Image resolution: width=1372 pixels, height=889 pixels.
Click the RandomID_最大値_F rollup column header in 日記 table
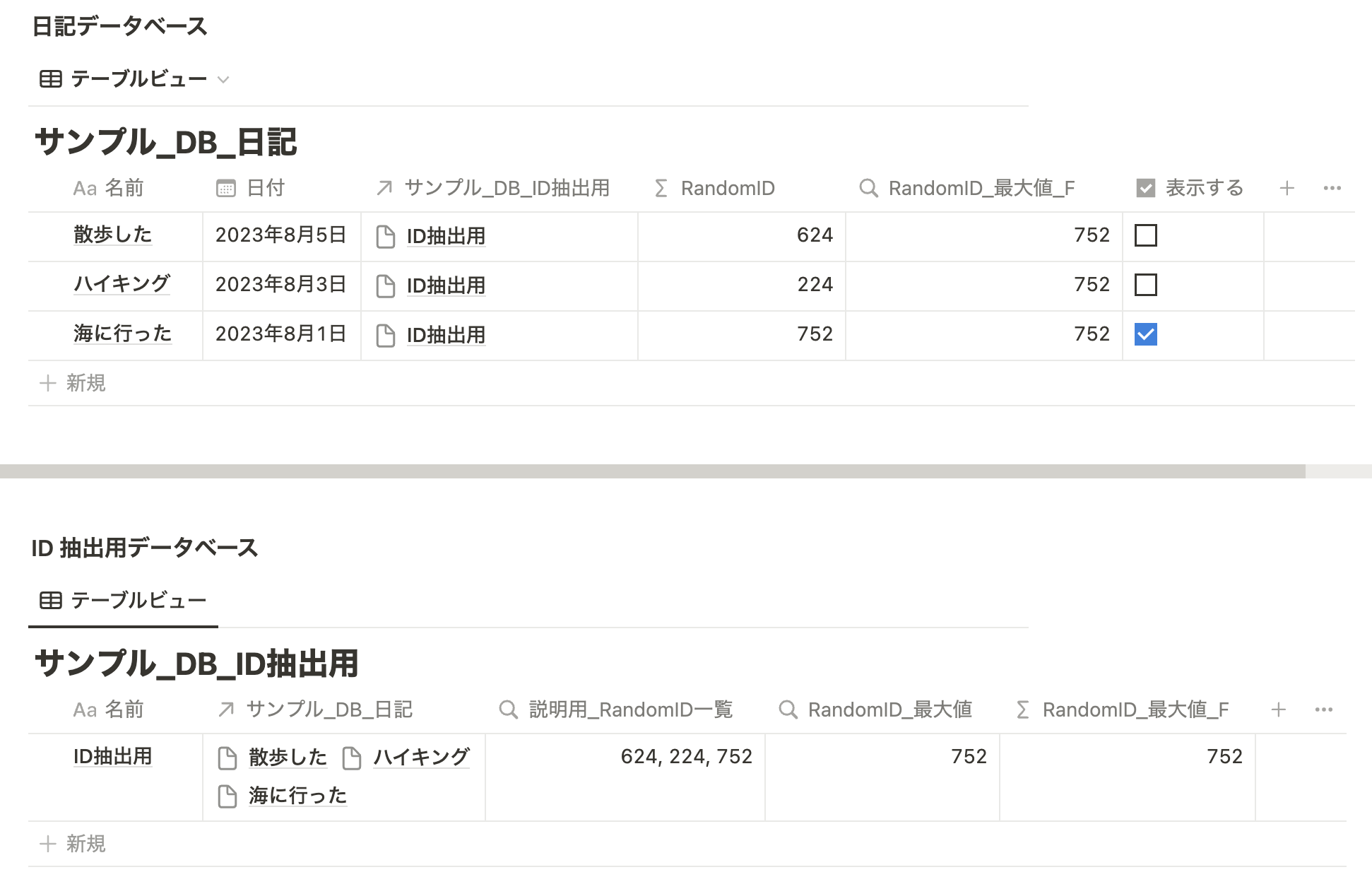968,188
